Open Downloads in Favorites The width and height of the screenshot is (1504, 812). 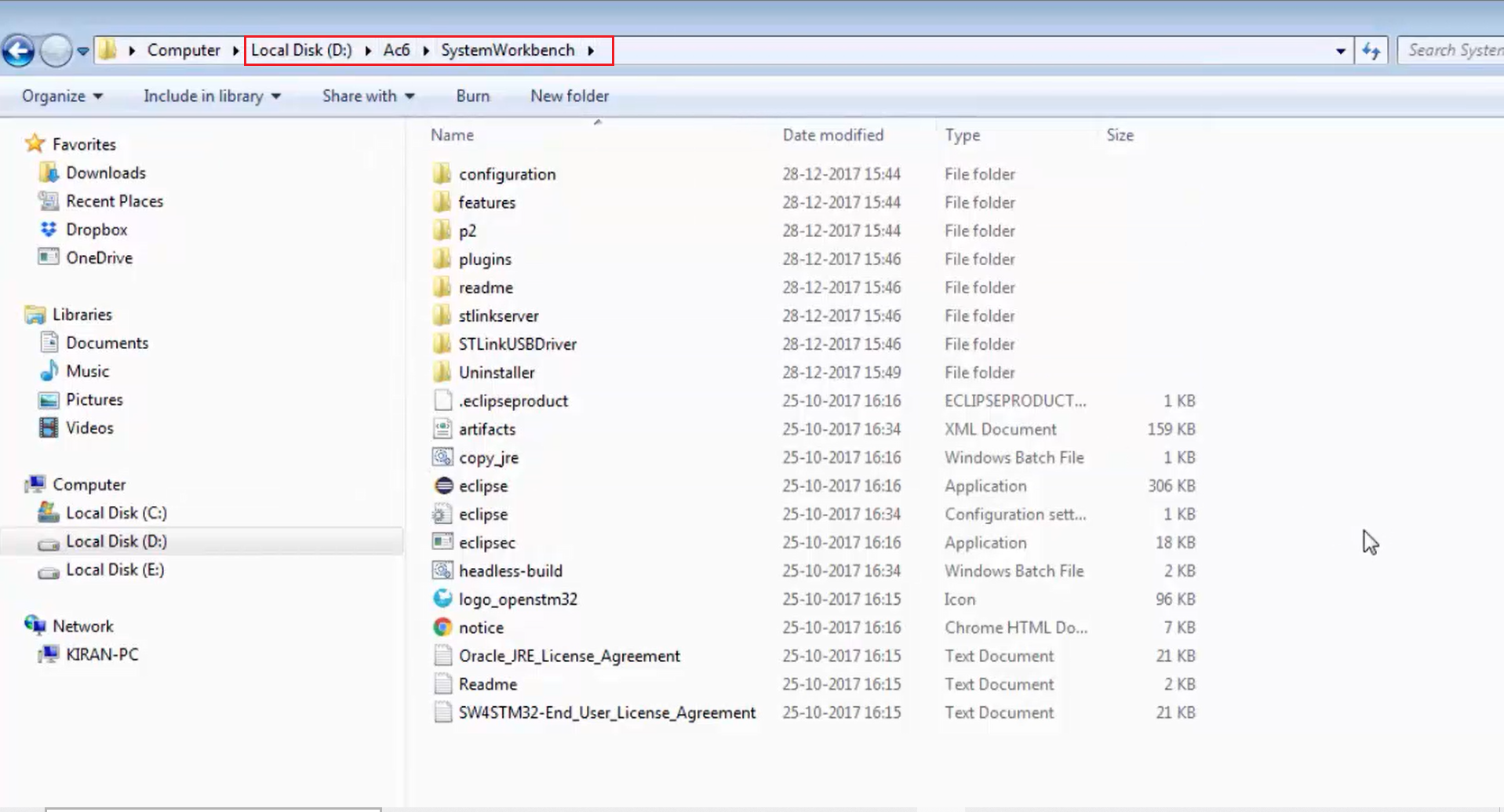point(106,173)
